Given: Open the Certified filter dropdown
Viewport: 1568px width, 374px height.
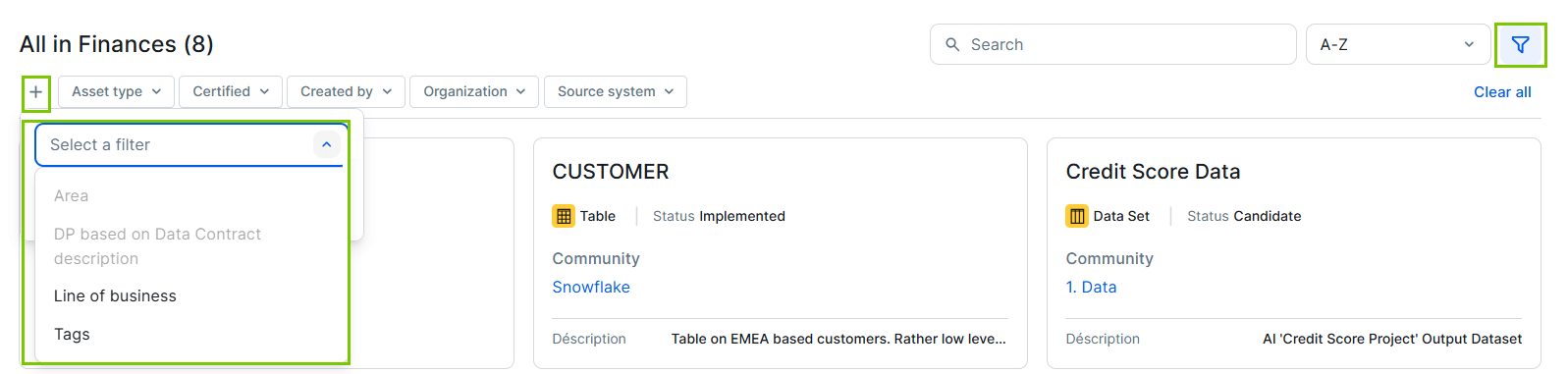Looking at the screenshot, I should (231, 91).
